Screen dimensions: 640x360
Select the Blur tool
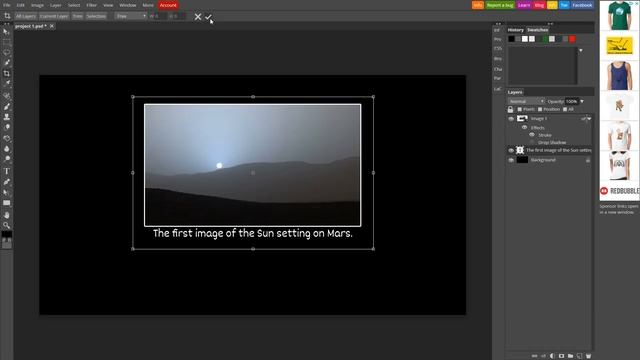pos(7,149)
